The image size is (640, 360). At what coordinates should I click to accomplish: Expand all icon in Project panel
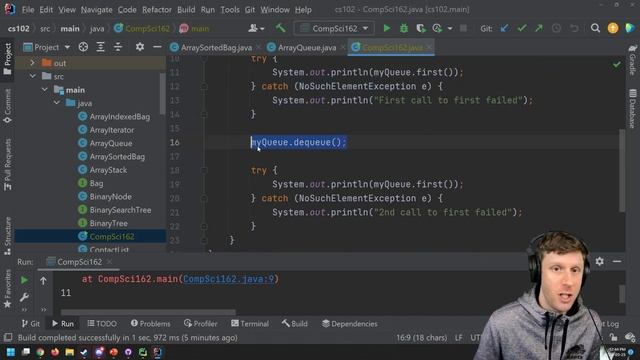(x=100, y=47)
